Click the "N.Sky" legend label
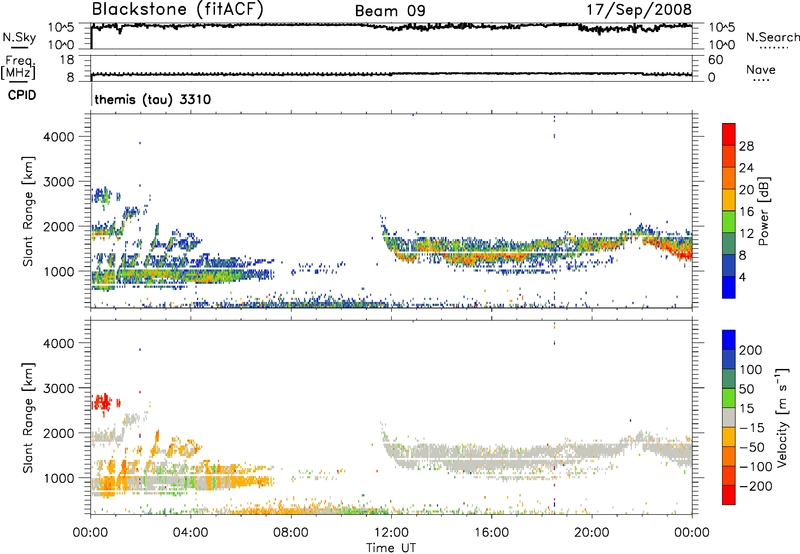Screen dimensions: 800x554 click(19, 37)
